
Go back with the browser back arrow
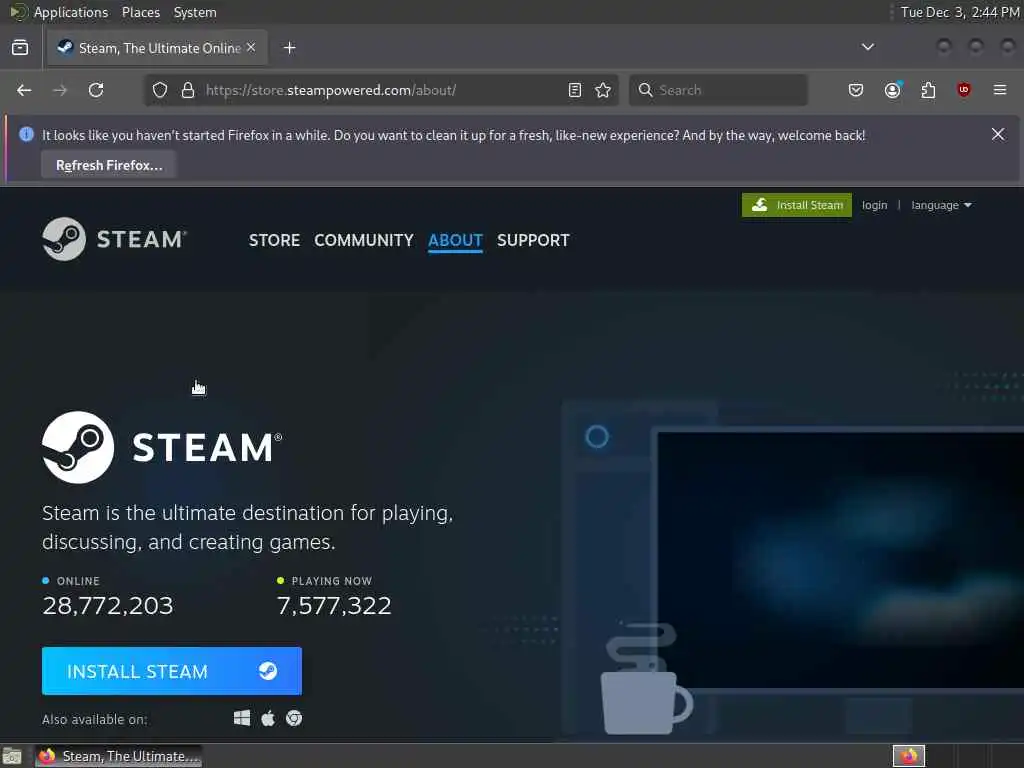(x=24, y=90)
